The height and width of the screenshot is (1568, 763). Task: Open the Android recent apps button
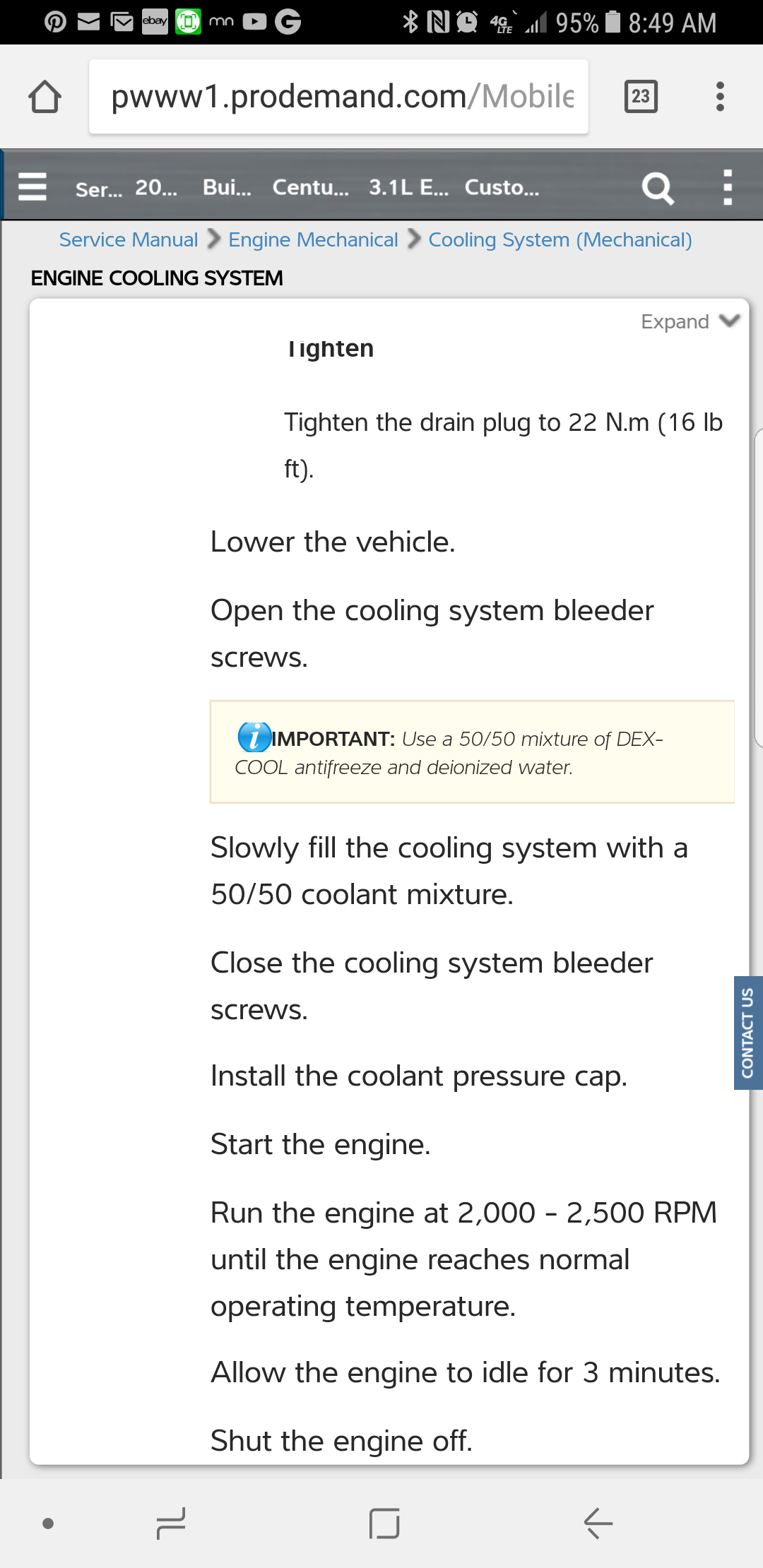coord(170,1523)
